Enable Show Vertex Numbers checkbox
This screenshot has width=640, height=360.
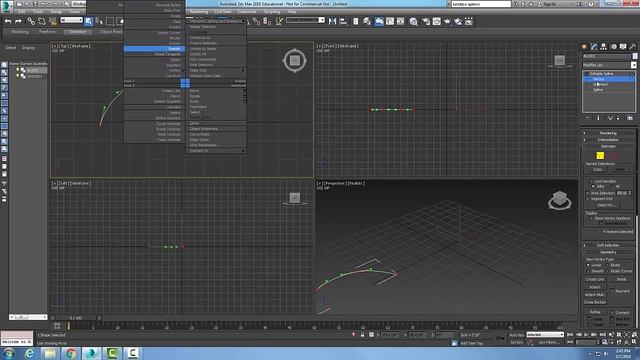click(591, 218)
